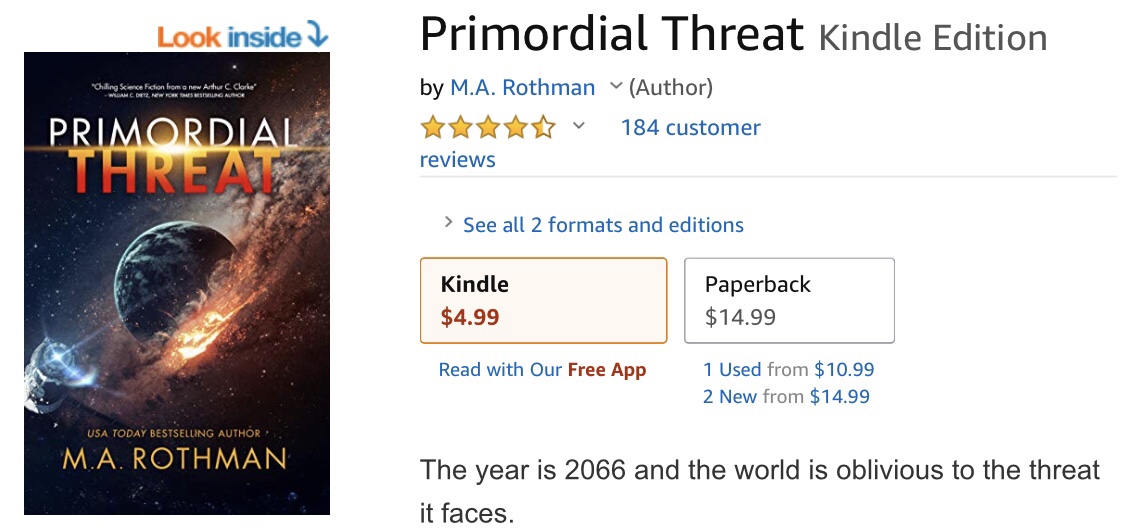This screenshot has height=529, width=1125.
Task: Click the half-filled fifth star icon
Action: click(x=544, y=128)
